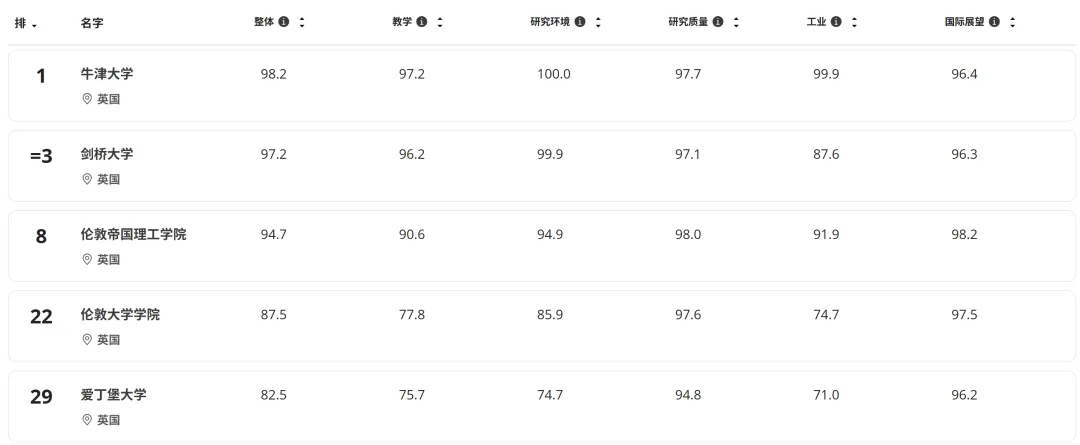
Task: Sort the table by 整体 score arrows
Action: click(x=302, y=22)
